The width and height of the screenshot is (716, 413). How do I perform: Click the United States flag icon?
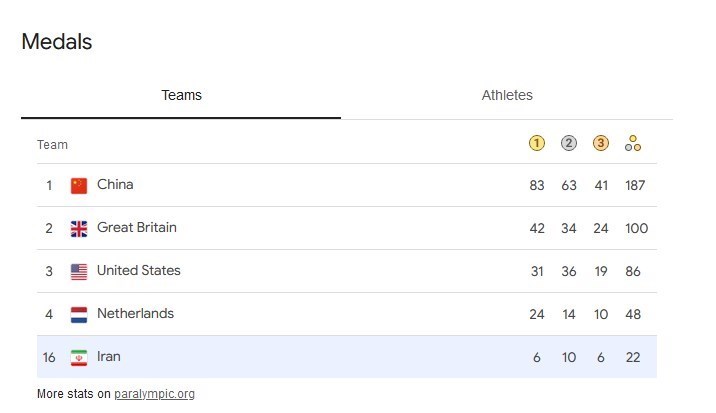79,271
